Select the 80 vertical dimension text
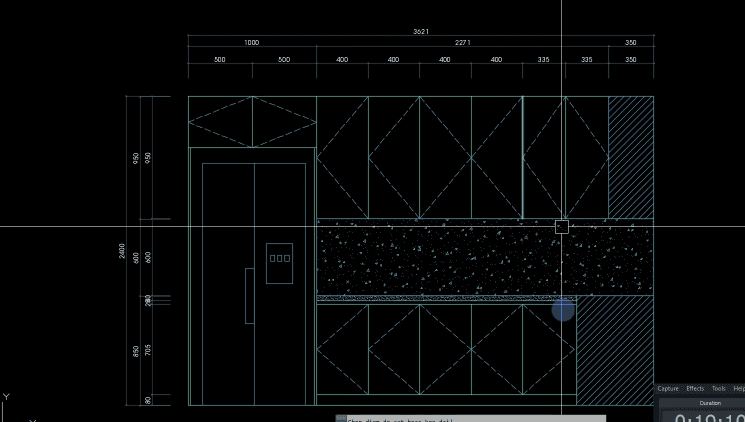This screenshot has height=422, width=745. (148, 400)
